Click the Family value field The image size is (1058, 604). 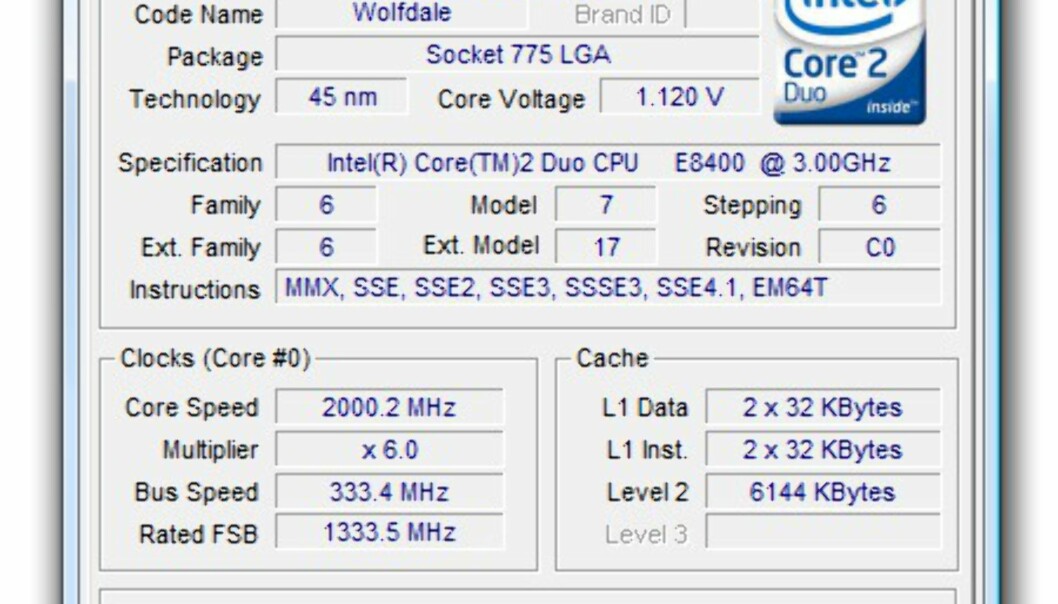click(x=326, y=204)
